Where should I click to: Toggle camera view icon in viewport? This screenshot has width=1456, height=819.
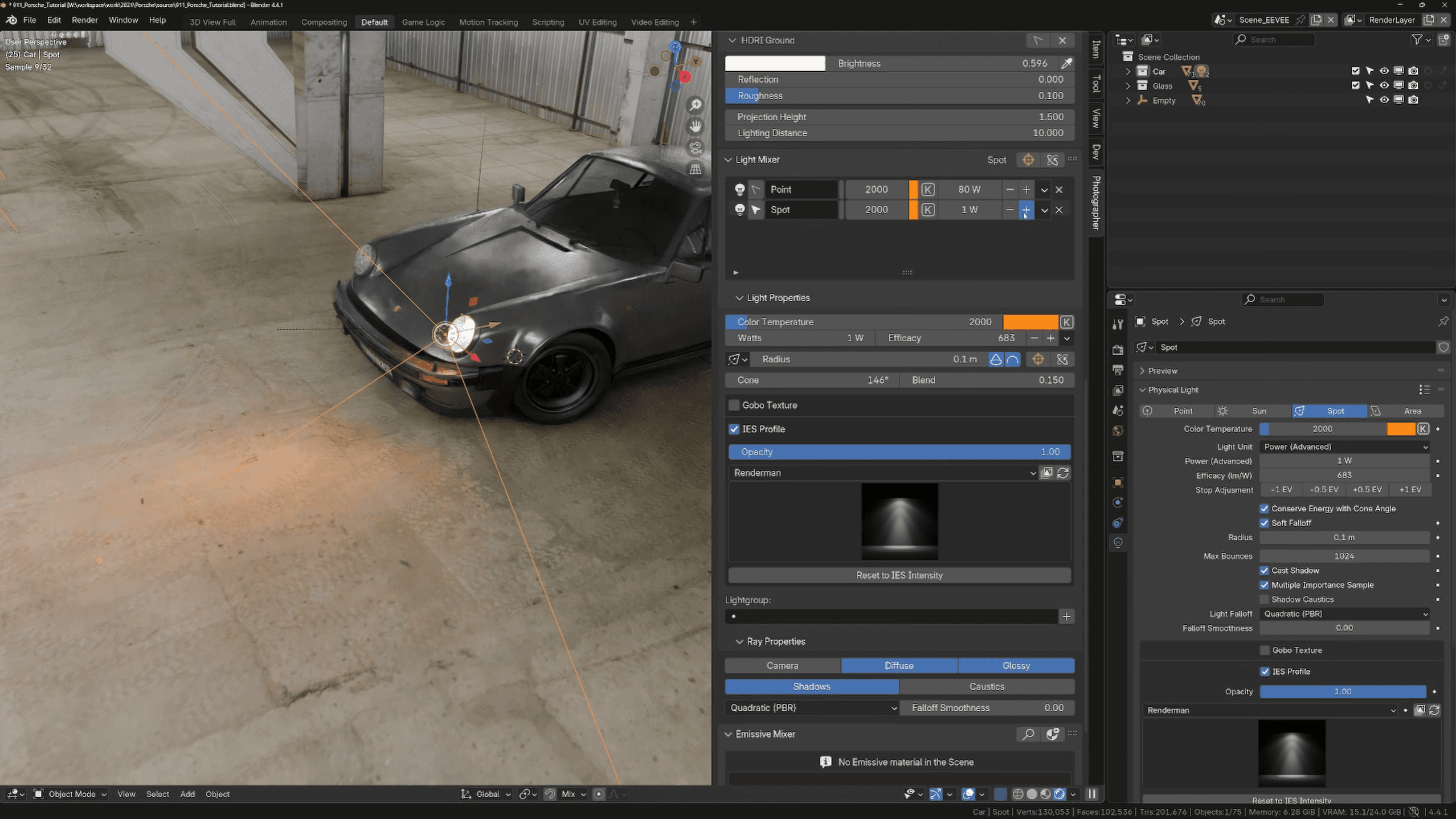tap(696, 148)
